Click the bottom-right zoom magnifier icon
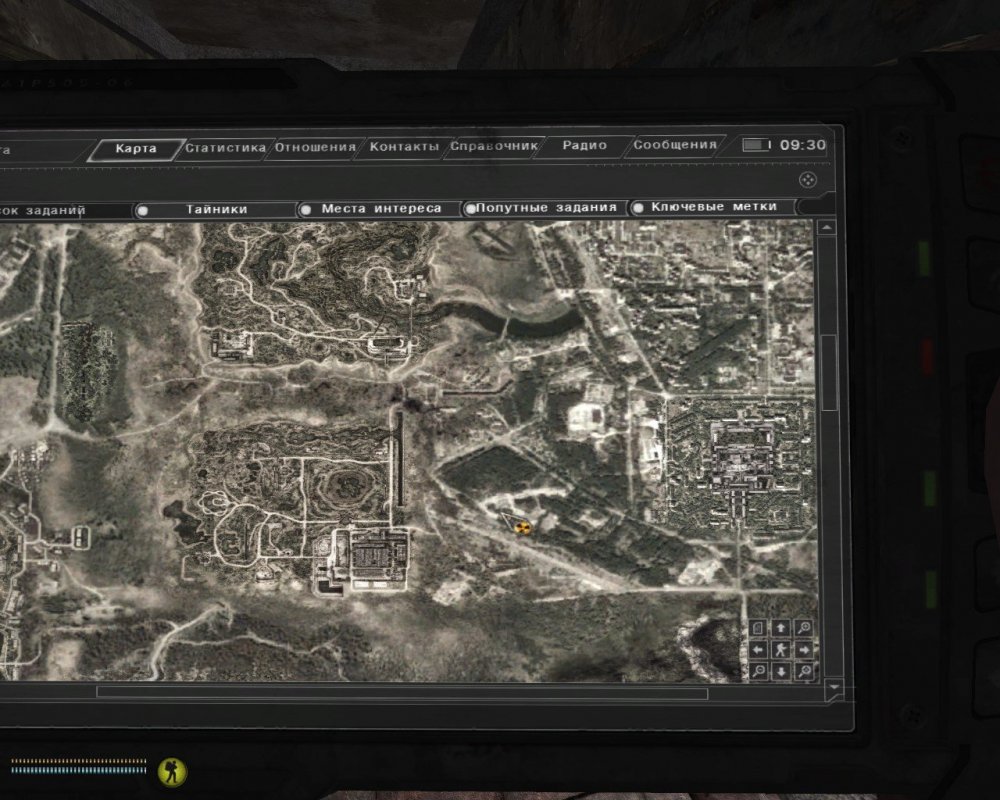1000x800 pixels. coord(804,671)
